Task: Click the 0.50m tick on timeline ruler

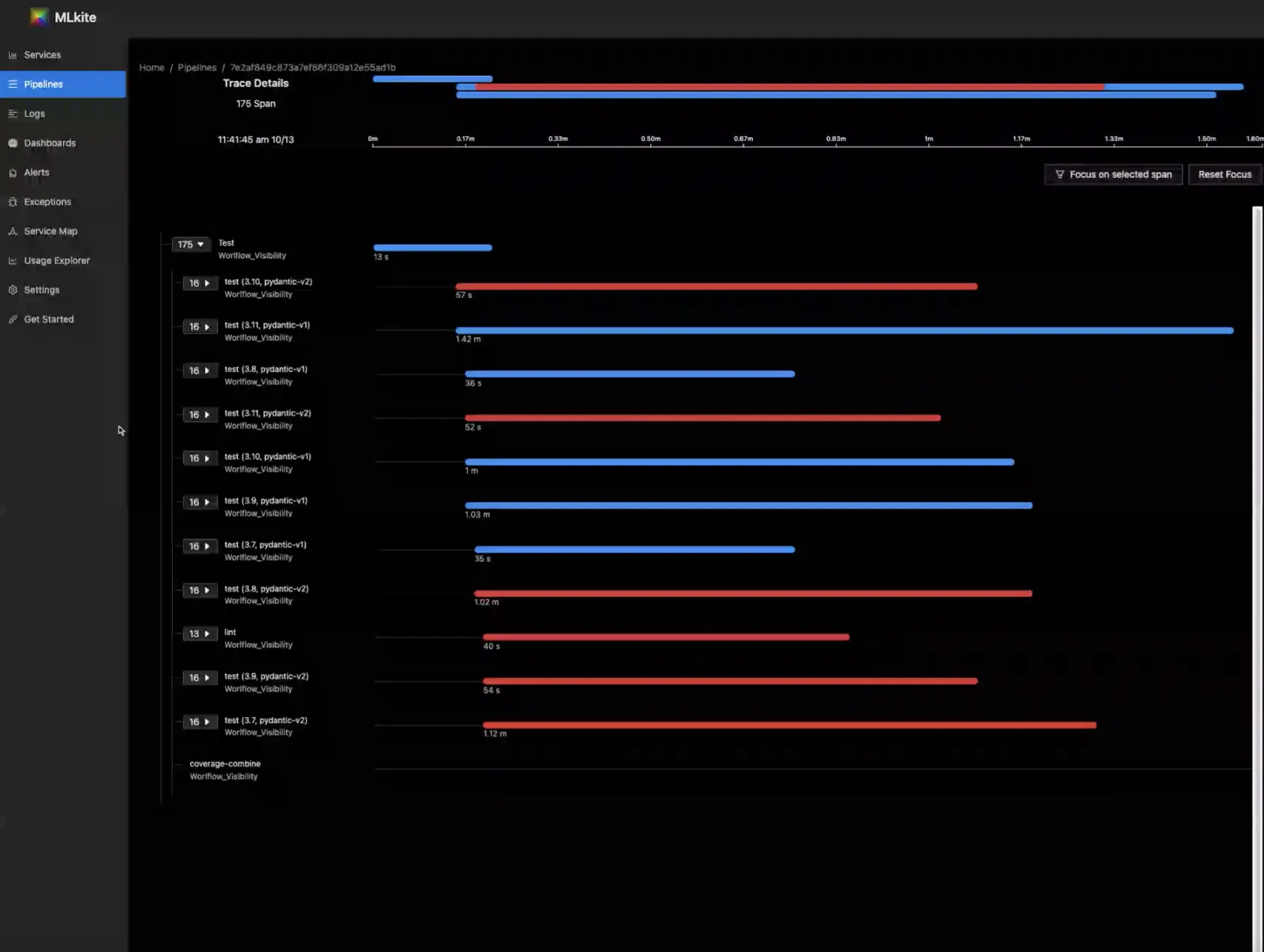Action: pyautogui.click(x=651, y=139)
